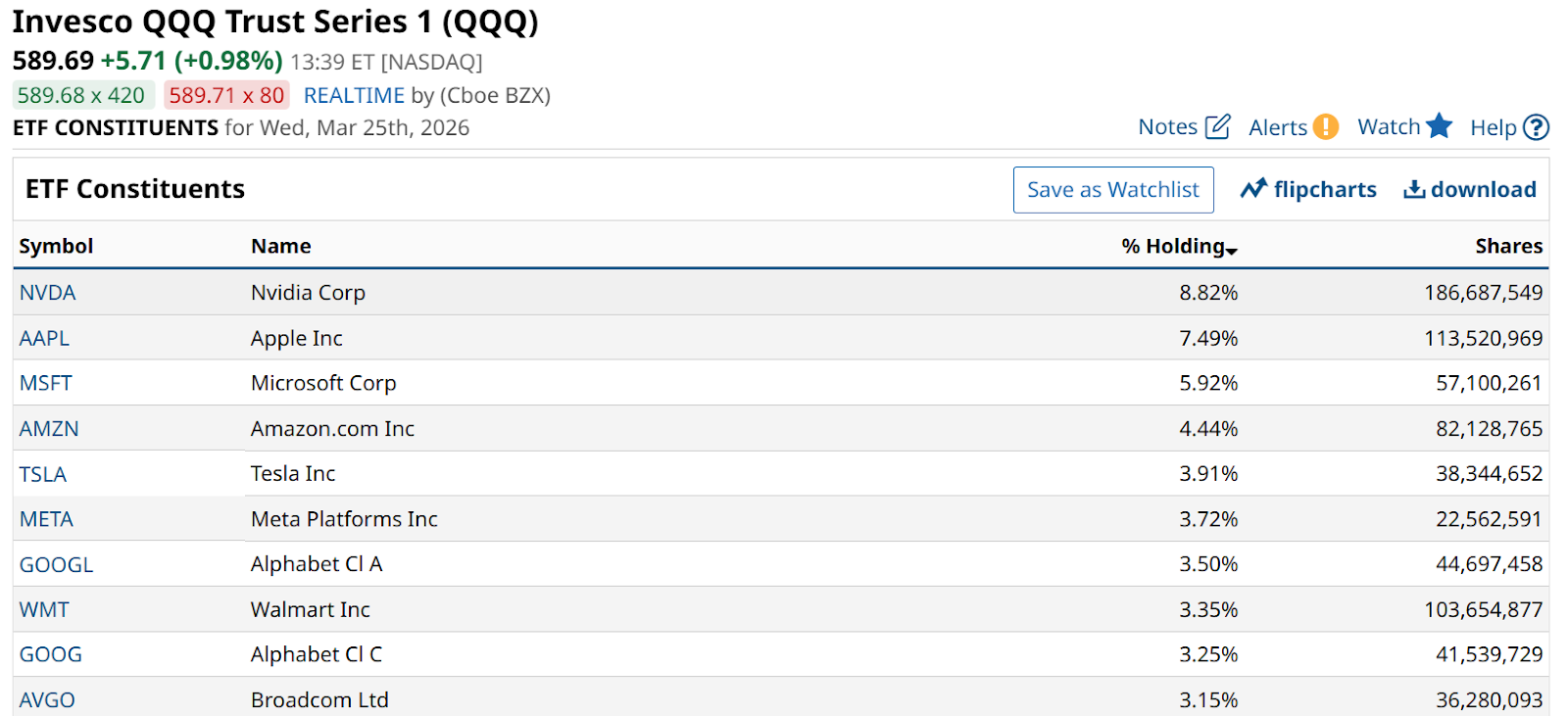Select the AAPL ticker link
1568x716 pixels.
44,338
